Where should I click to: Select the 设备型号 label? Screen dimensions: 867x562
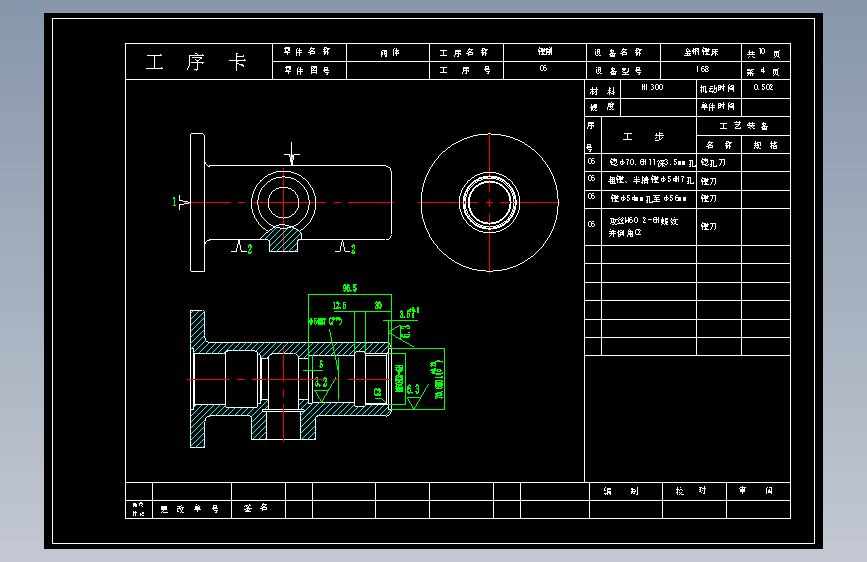pos(618,71)
